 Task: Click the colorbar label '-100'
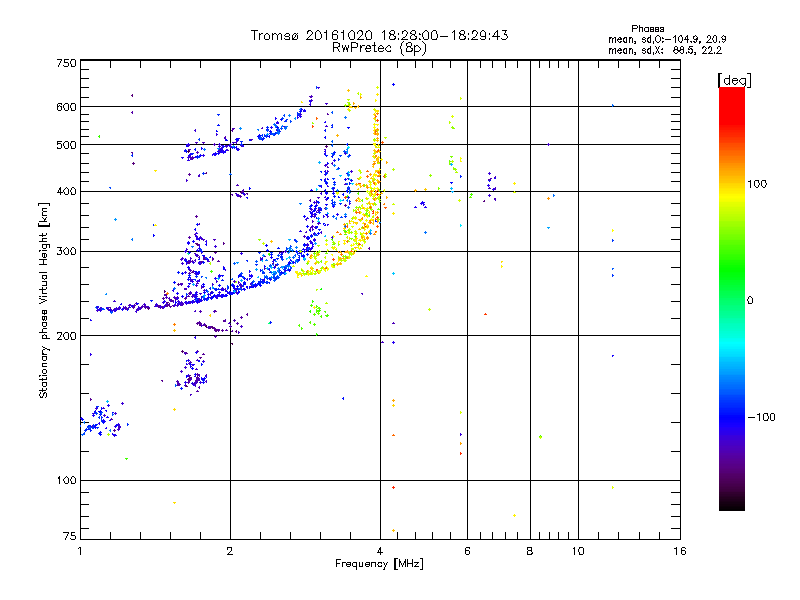pos(762,417)
